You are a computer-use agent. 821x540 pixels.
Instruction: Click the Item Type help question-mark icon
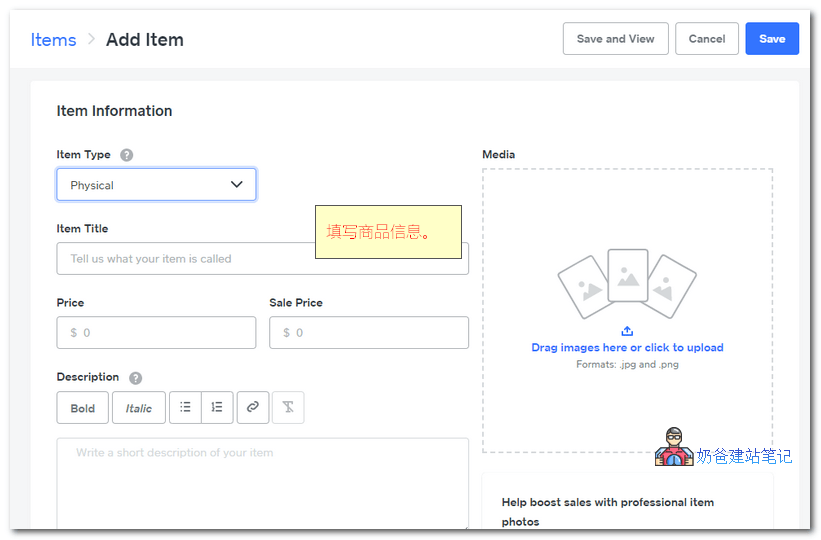(126, 155)
